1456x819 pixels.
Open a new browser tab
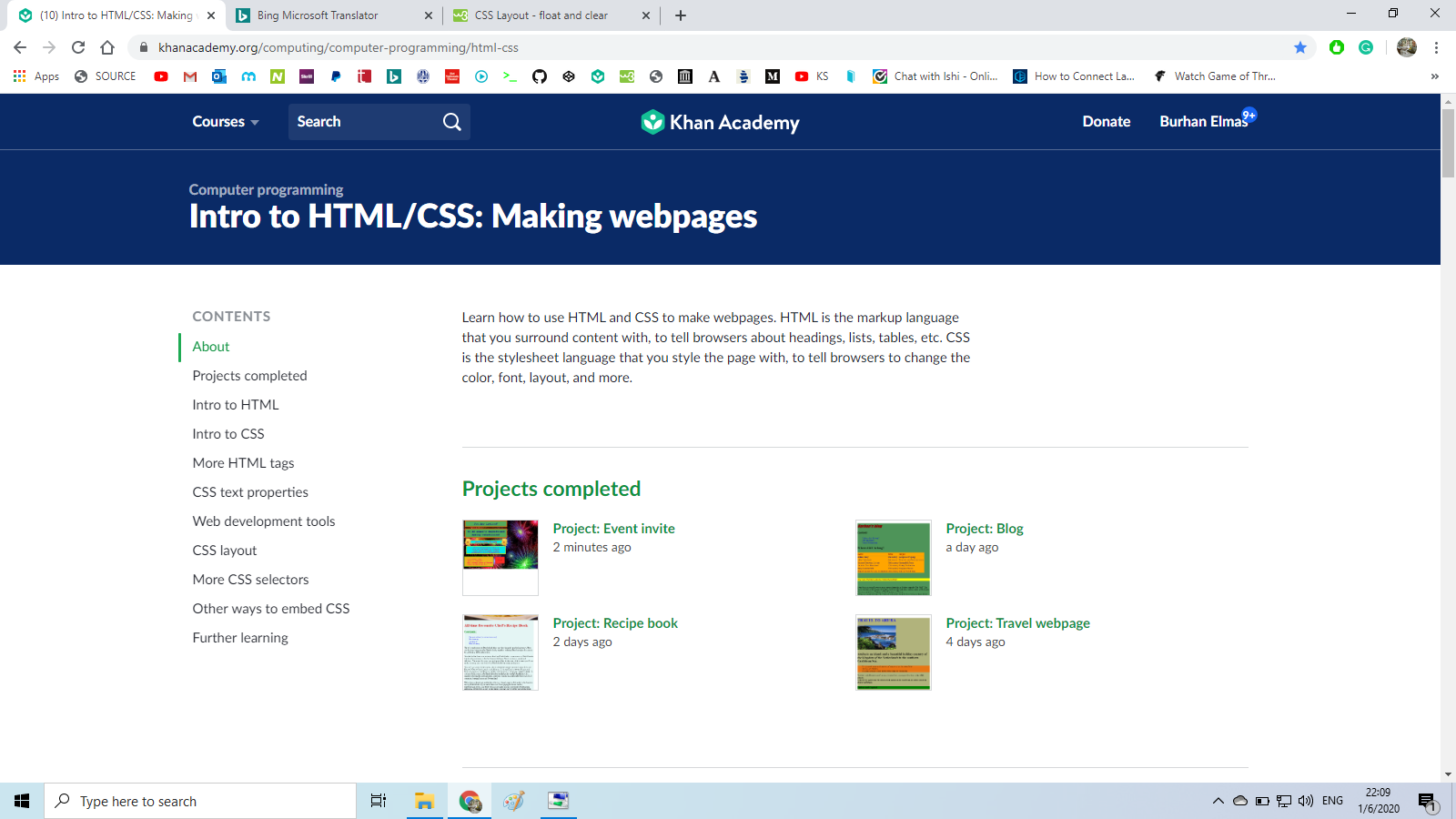[x=681, y=15]
